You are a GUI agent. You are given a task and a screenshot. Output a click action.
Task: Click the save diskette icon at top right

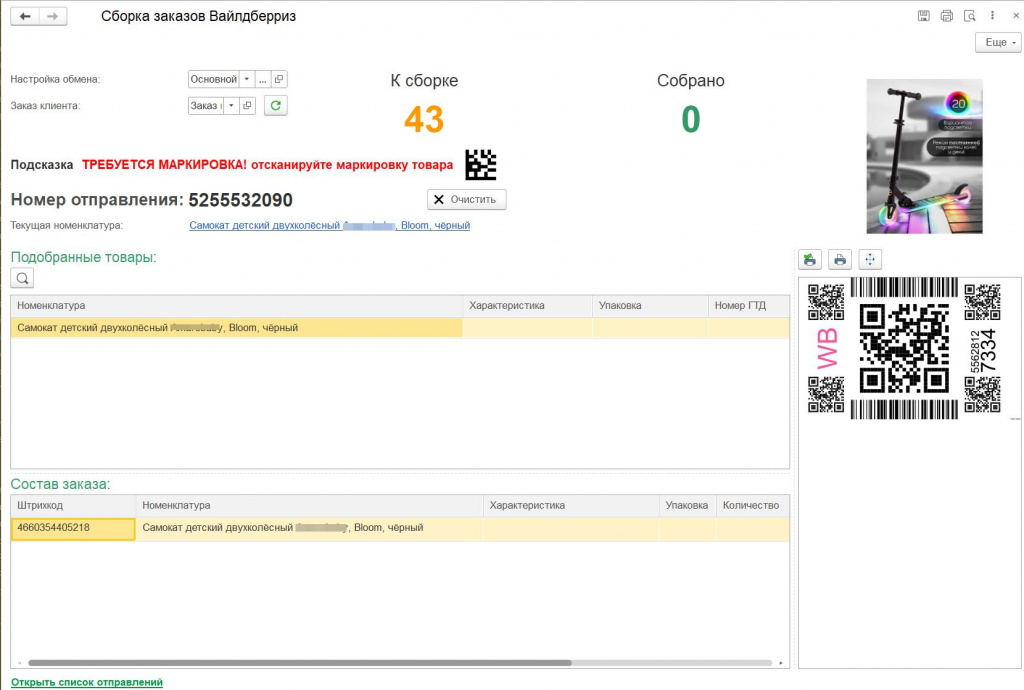click(x=923, y=16)
